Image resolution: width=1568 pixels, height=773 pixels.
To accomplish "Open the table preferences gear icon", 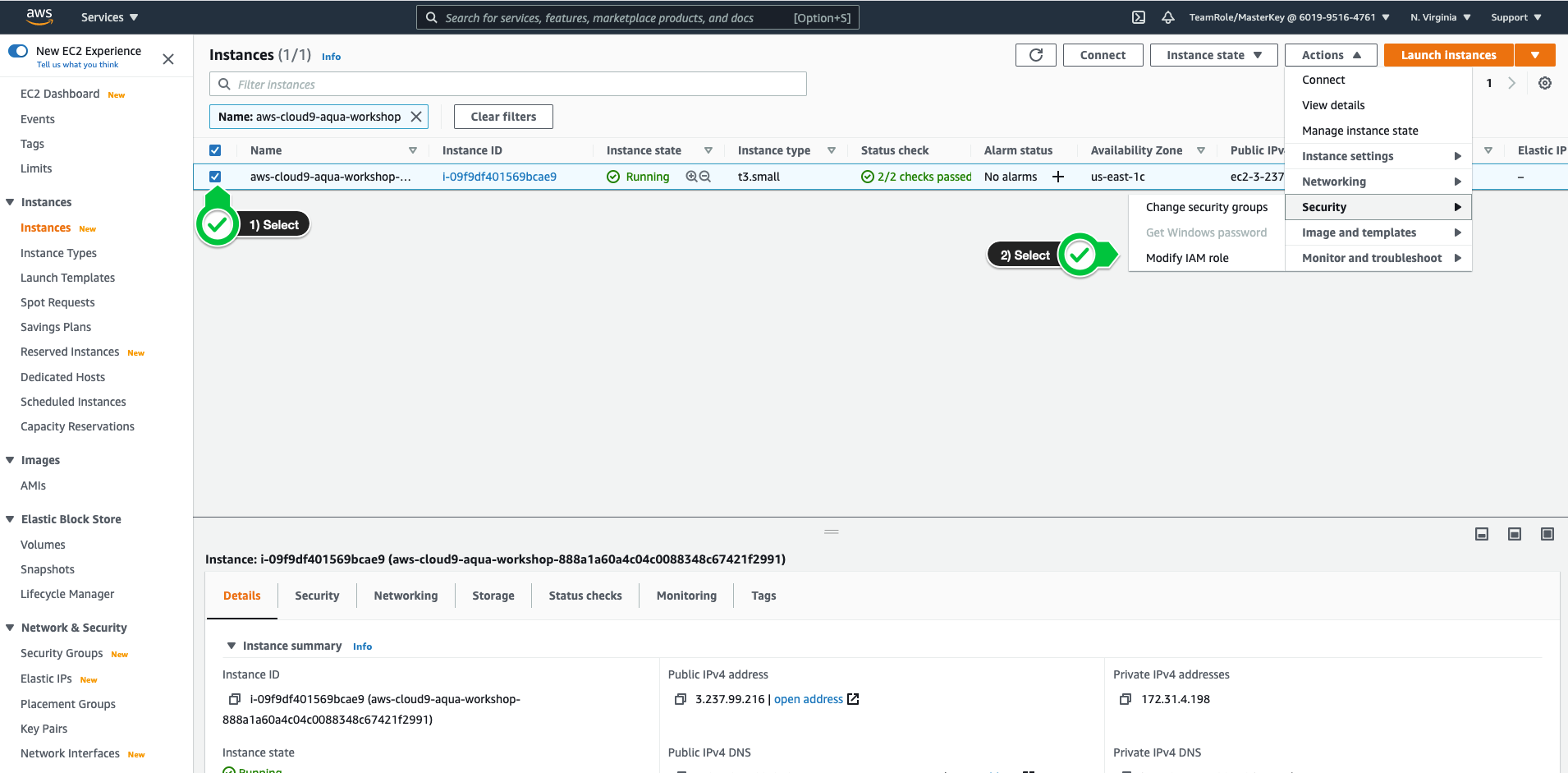I will pos(1545,83).
